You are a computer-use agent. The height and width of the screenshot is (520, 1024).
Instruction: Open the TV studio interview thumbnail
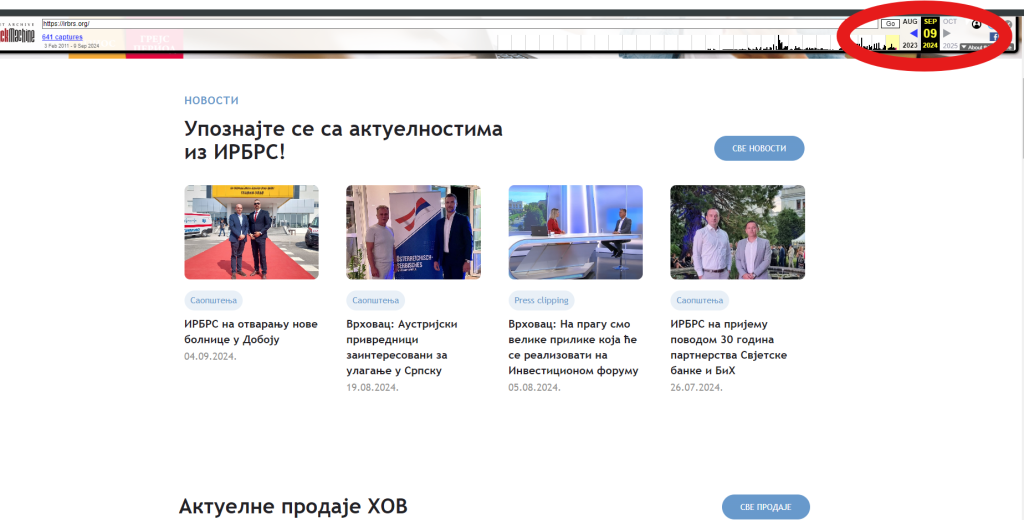(x=575, y=232)
